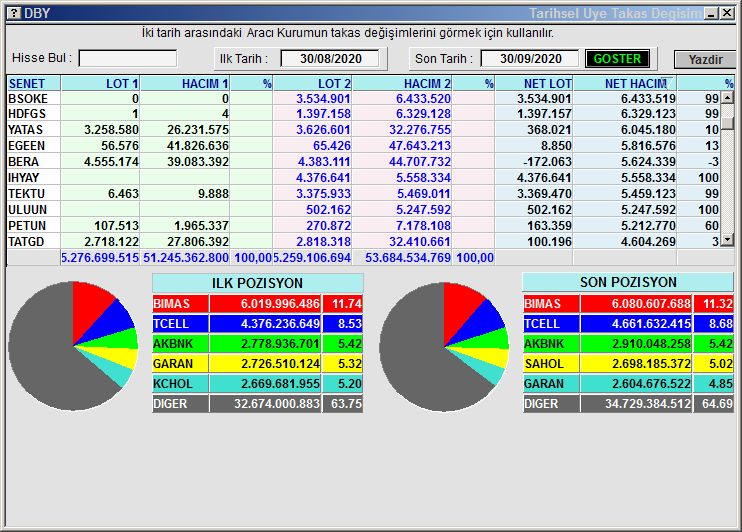Edit the Son Tarih date field
The width and height of the screenshot is (742, 532).
(530, 59)
